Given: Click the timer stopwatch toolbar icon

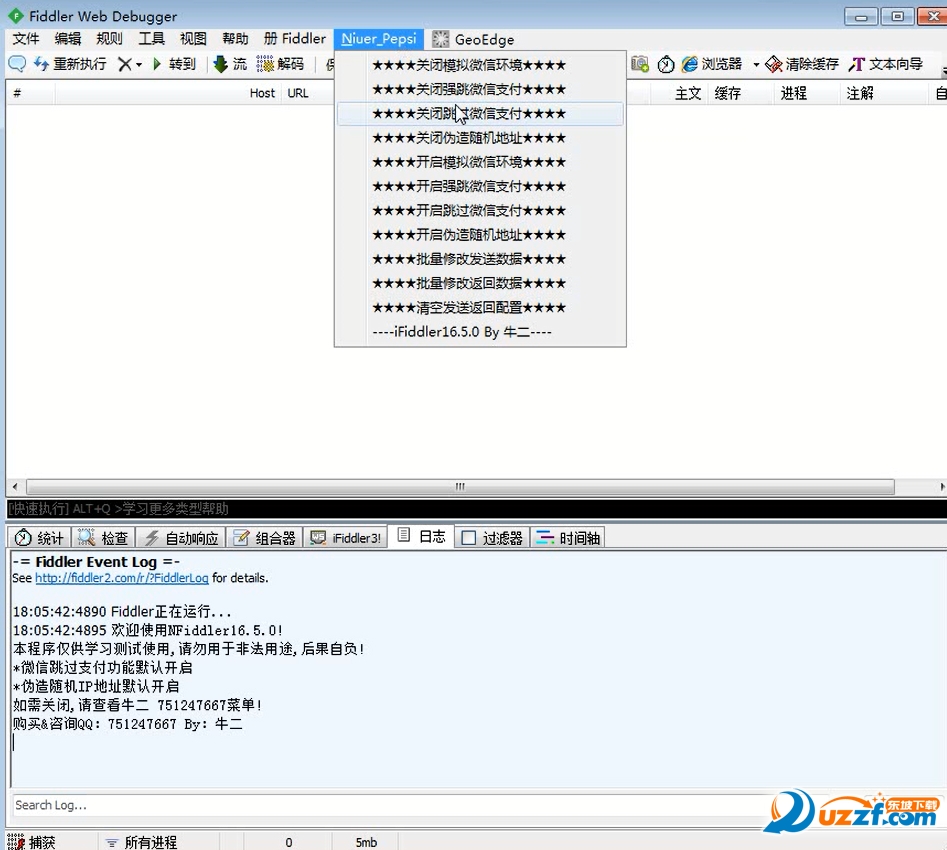Looking at the screenshot, I should [x=666, y=64].
